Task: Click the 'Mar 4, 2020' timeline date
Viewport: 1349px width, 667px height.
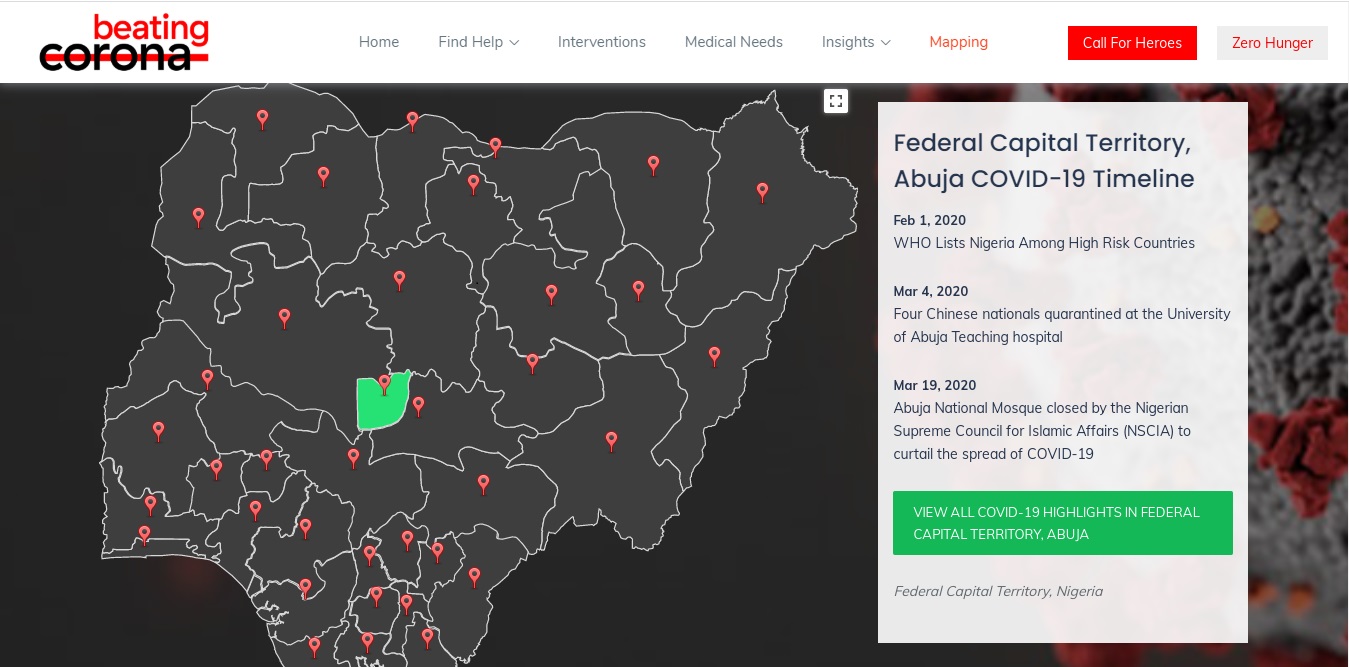Action: (931, 291)
